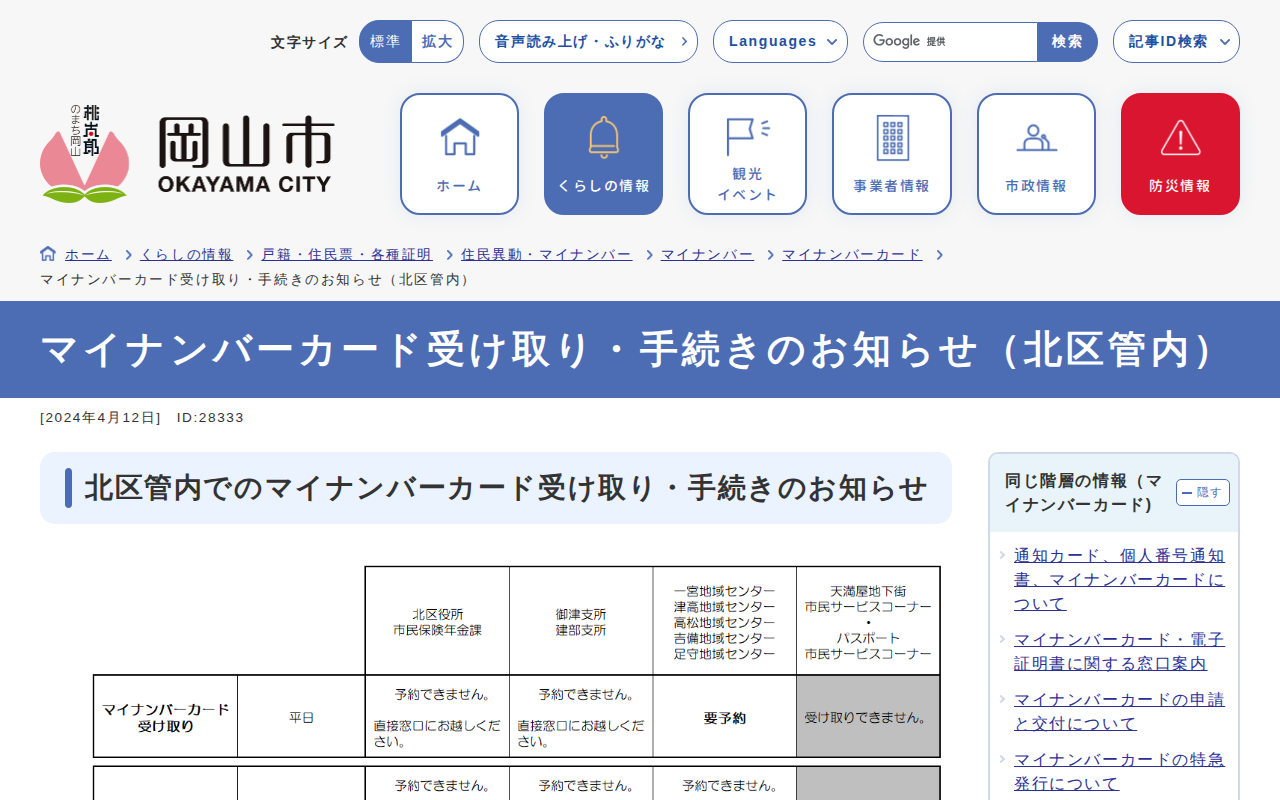Open マイナンバーカードの申請と交付について link
The width and height of the screenshot is (1280, 800).
(1118, 711)
